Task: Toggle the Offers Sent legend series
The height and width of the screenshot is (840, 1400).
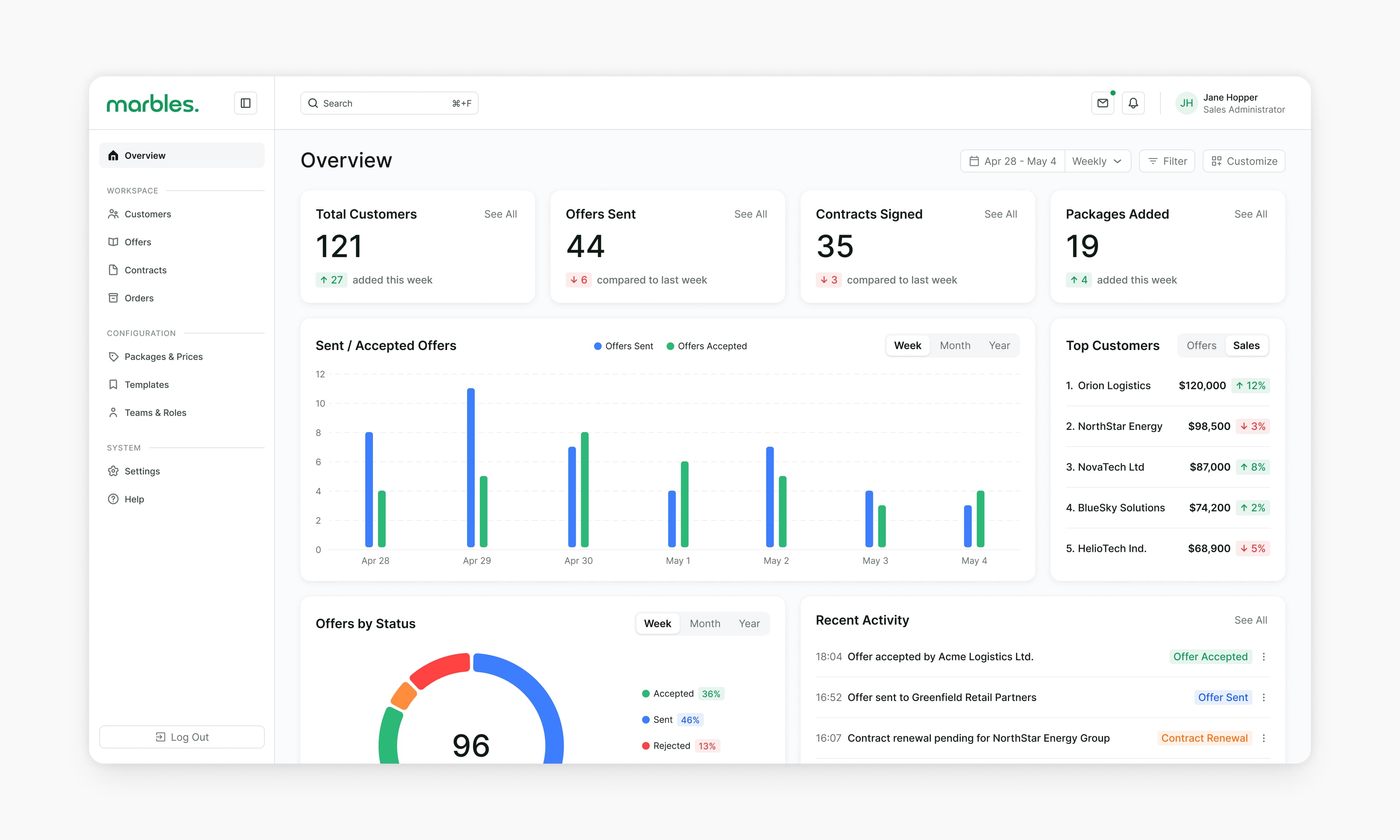Action: pos(623,346)
